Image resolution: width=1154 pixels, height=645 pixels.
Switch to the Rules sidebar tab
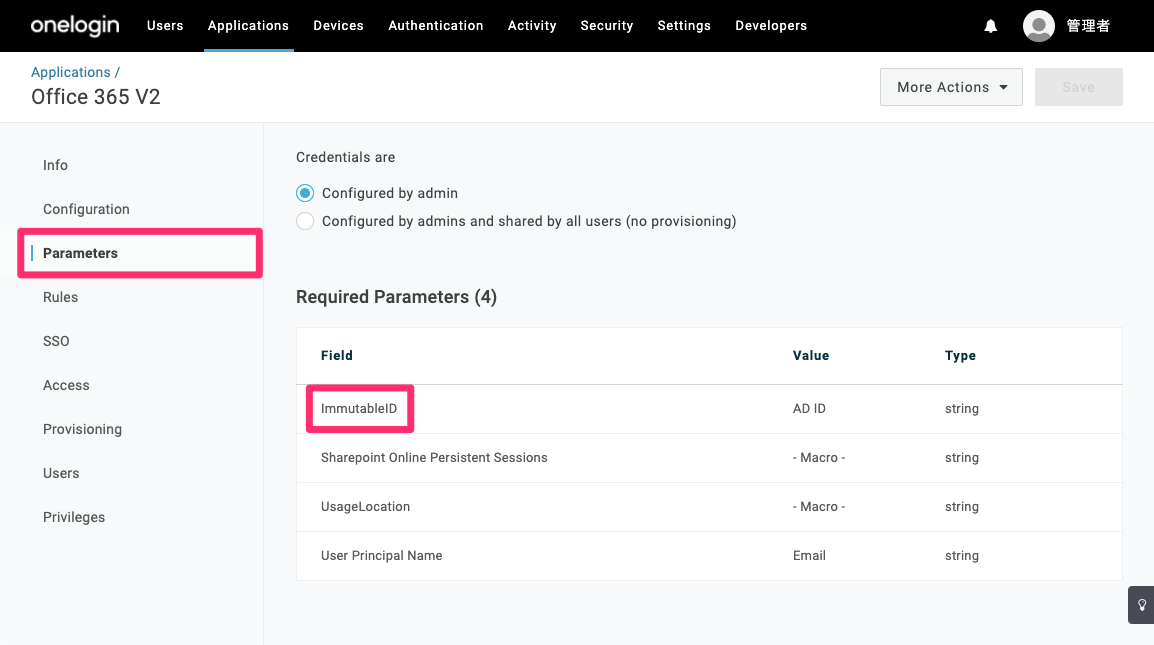click(x=60, y=297)
